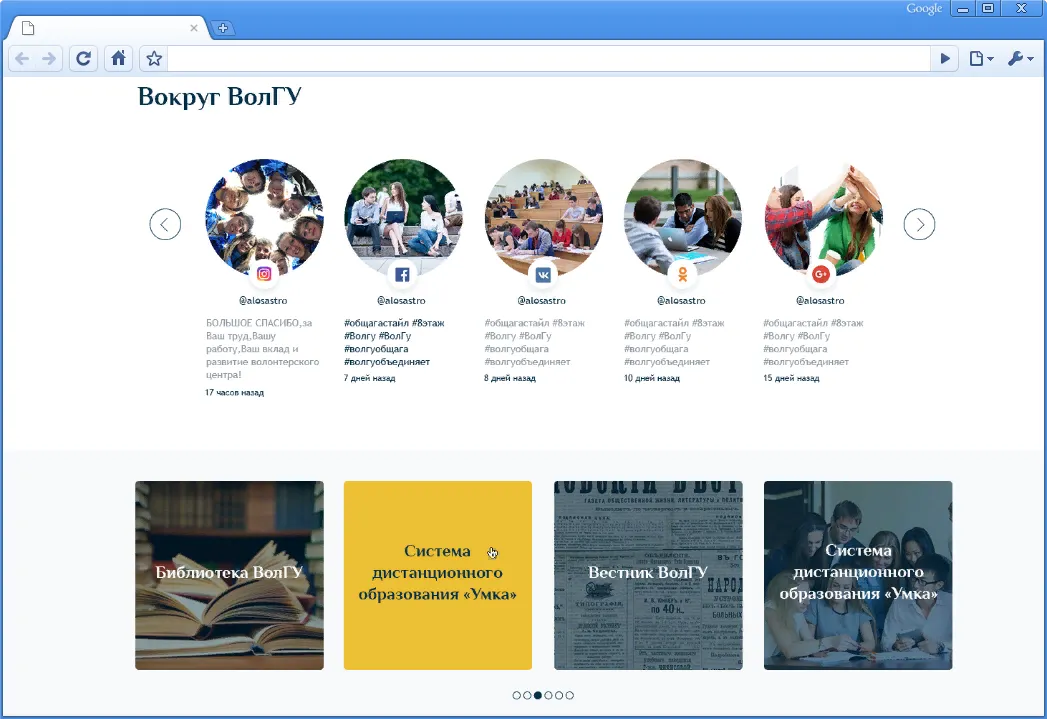Click the Google Plus icon badge
This screenshot has height=719, width=1047.
tap(821, 274)
